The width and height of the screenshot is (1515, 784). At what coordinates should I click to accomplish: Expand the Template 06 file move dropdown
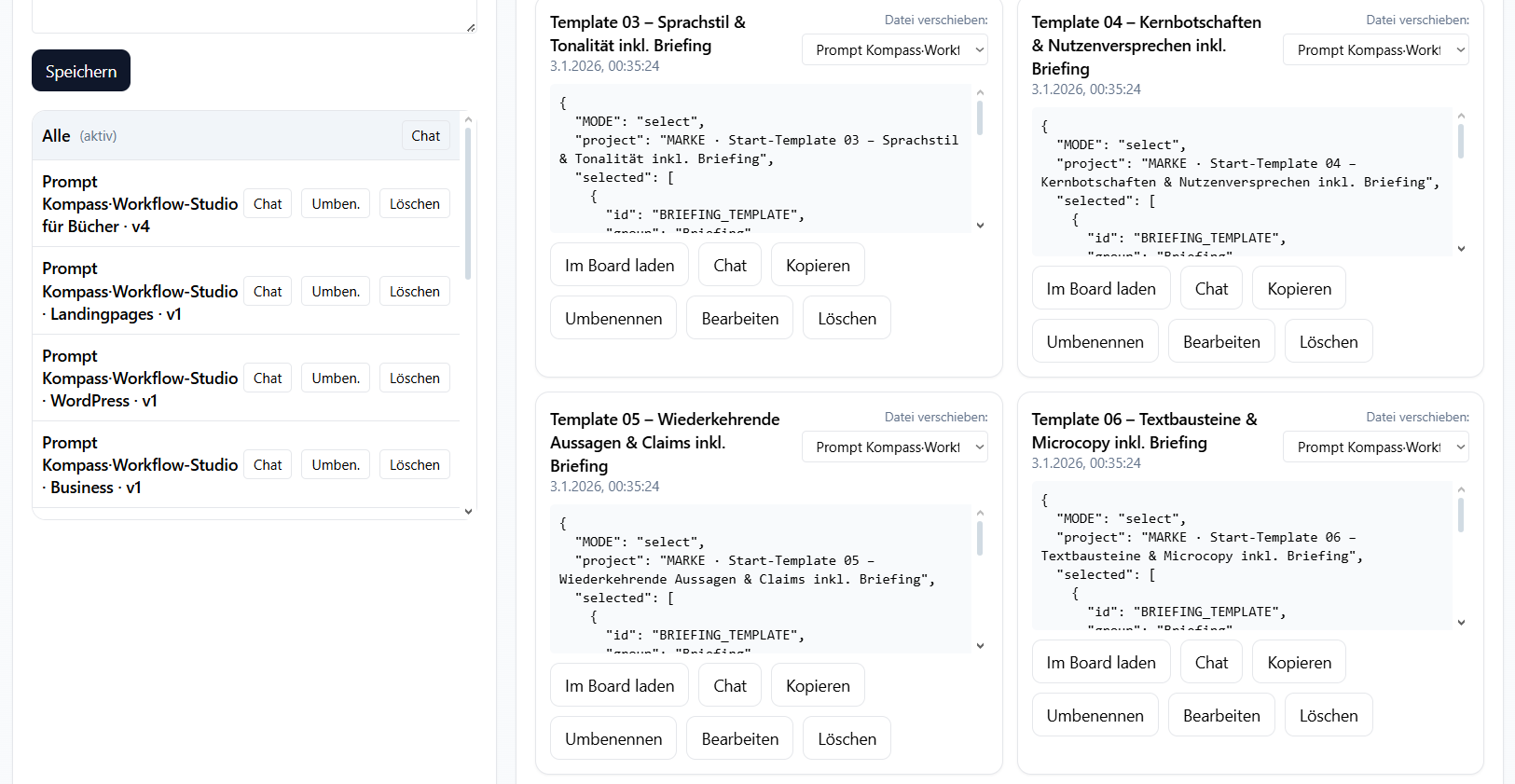coord(1375,447)
